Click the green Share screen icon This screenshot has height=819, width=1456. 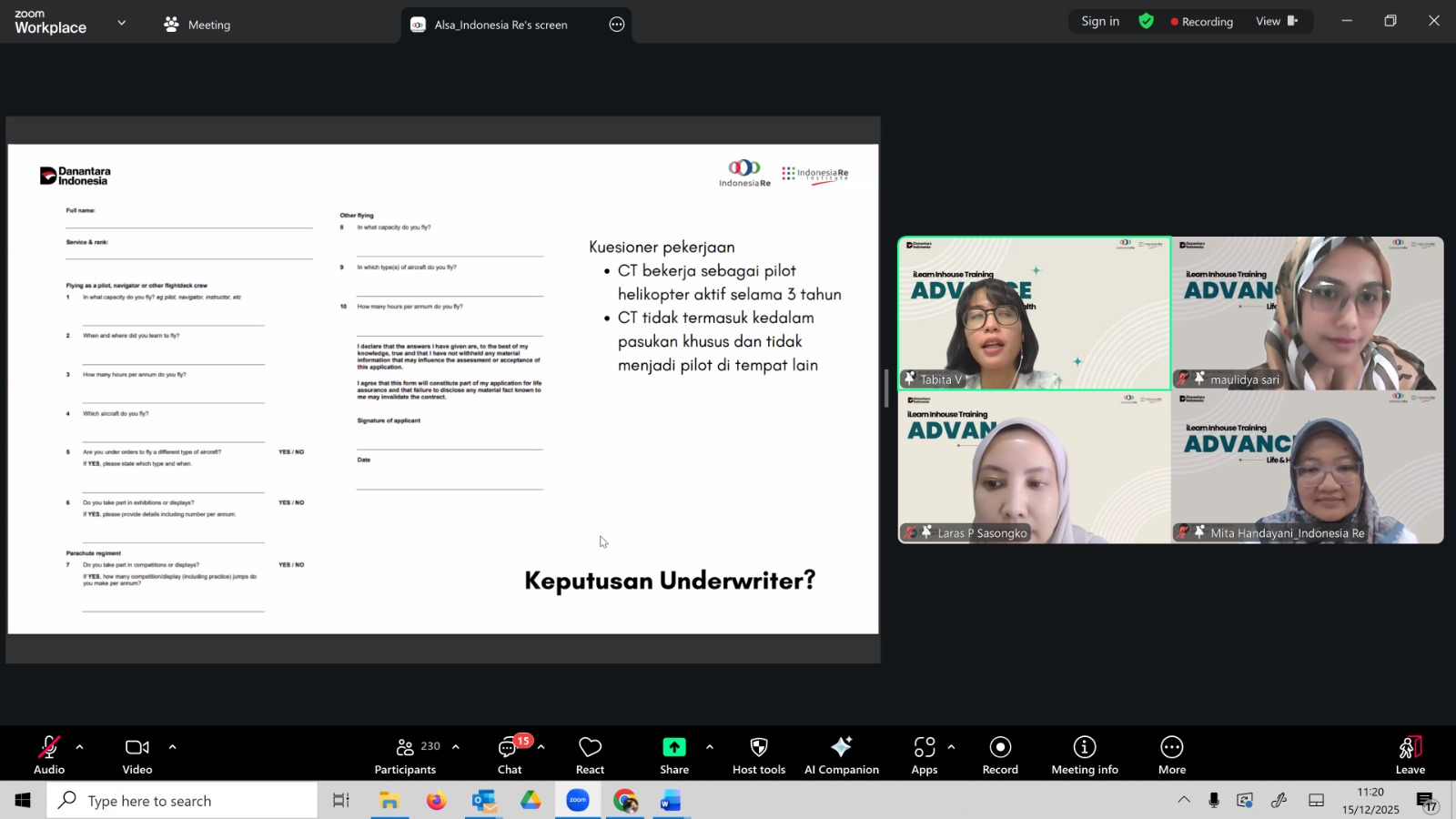[x=673, y=747]
